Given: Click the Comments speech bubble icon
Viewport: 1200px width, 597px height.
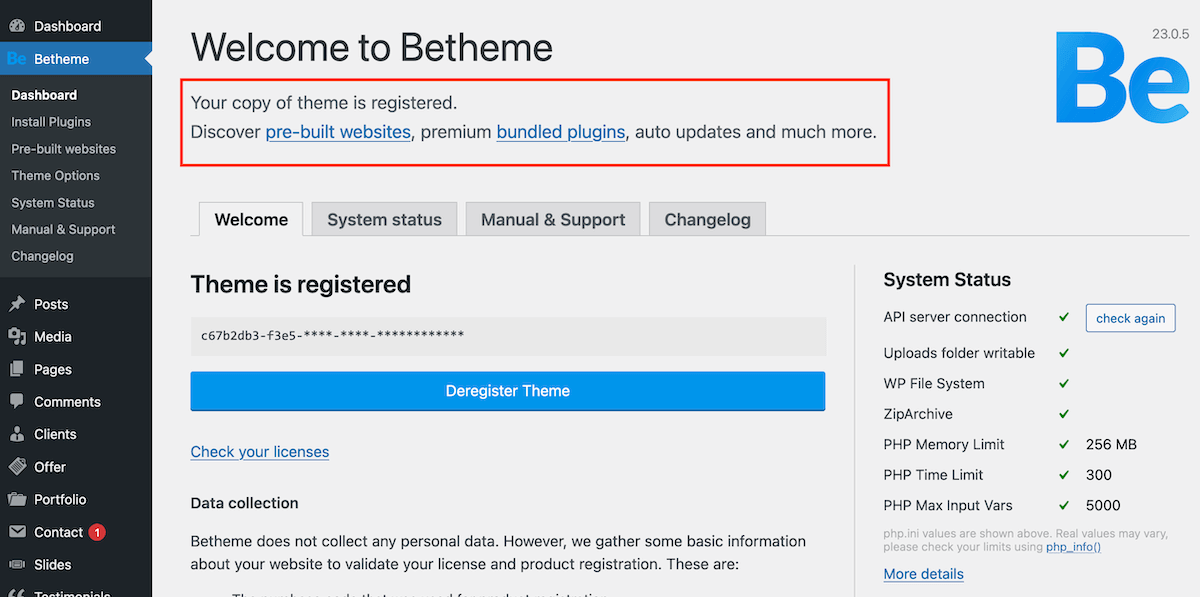Looking at the screenshot, I should click(17, 402).
